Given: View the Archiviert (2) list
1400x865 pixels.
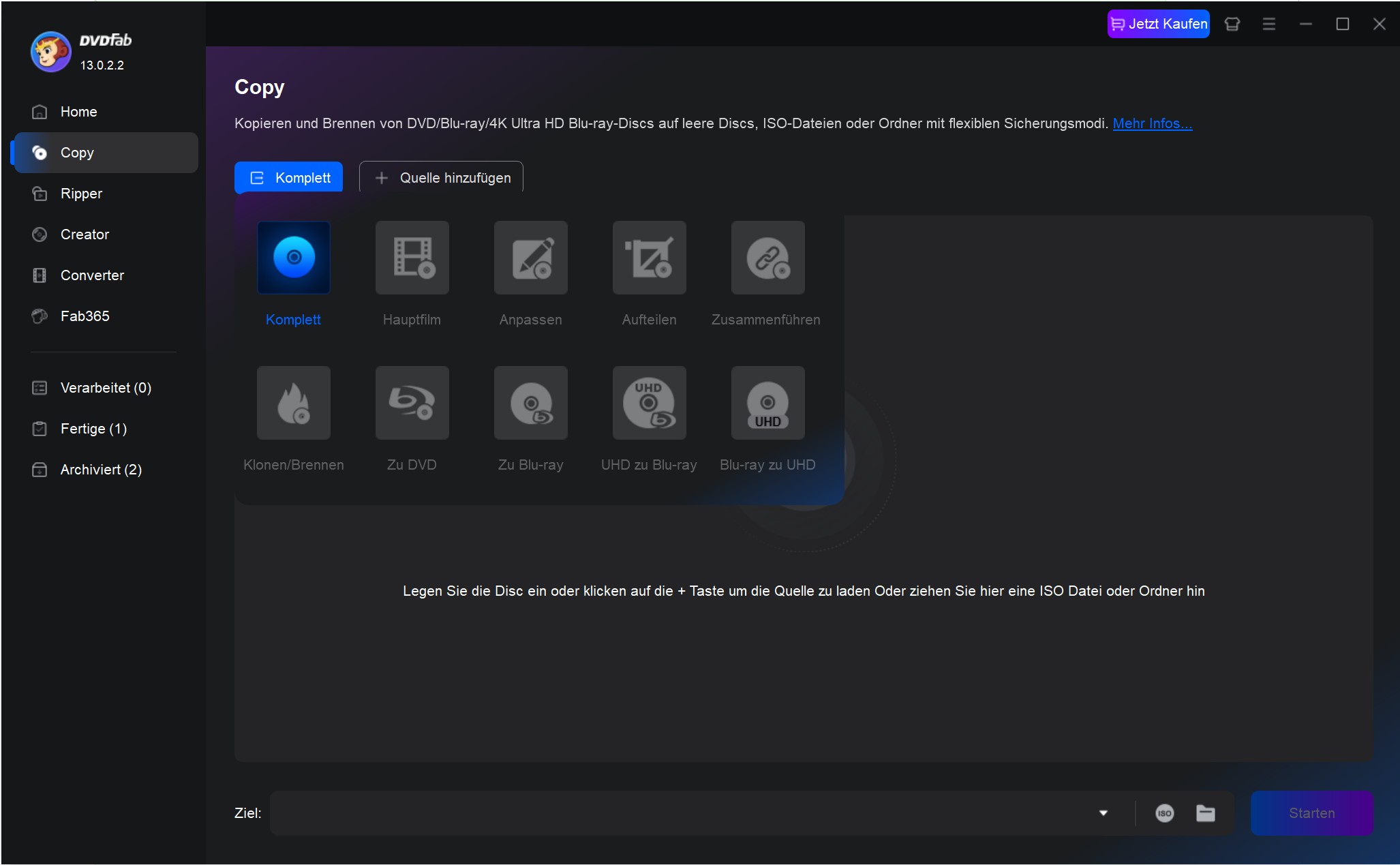Looking at the screenshot, I should click(106, 470).
